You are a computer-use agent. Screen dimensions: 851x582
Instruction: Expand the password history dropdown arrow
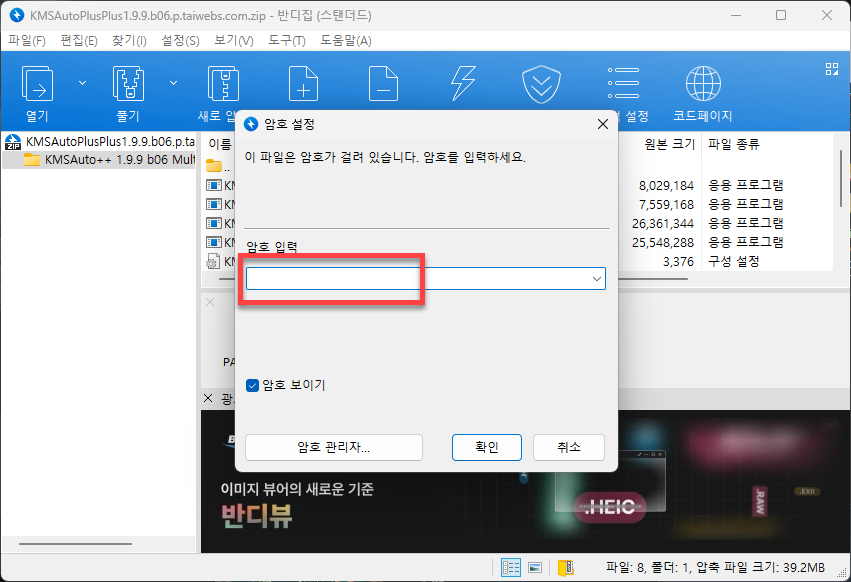[x=596, y=279]
